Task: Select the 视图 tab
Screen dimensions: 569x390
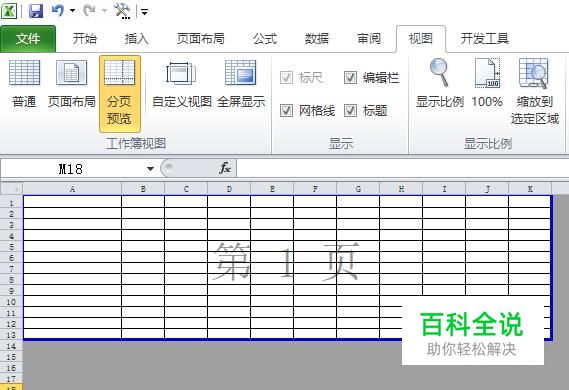Action: click(421, 38)
